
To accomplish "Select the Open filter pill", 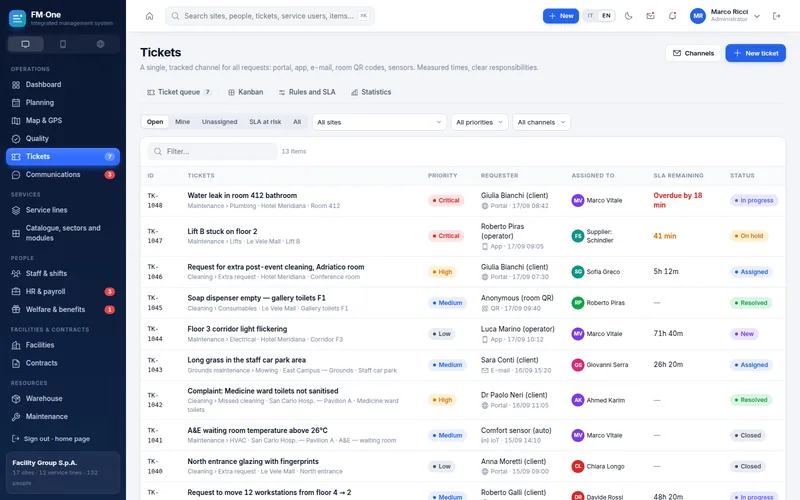I will 155,122.
